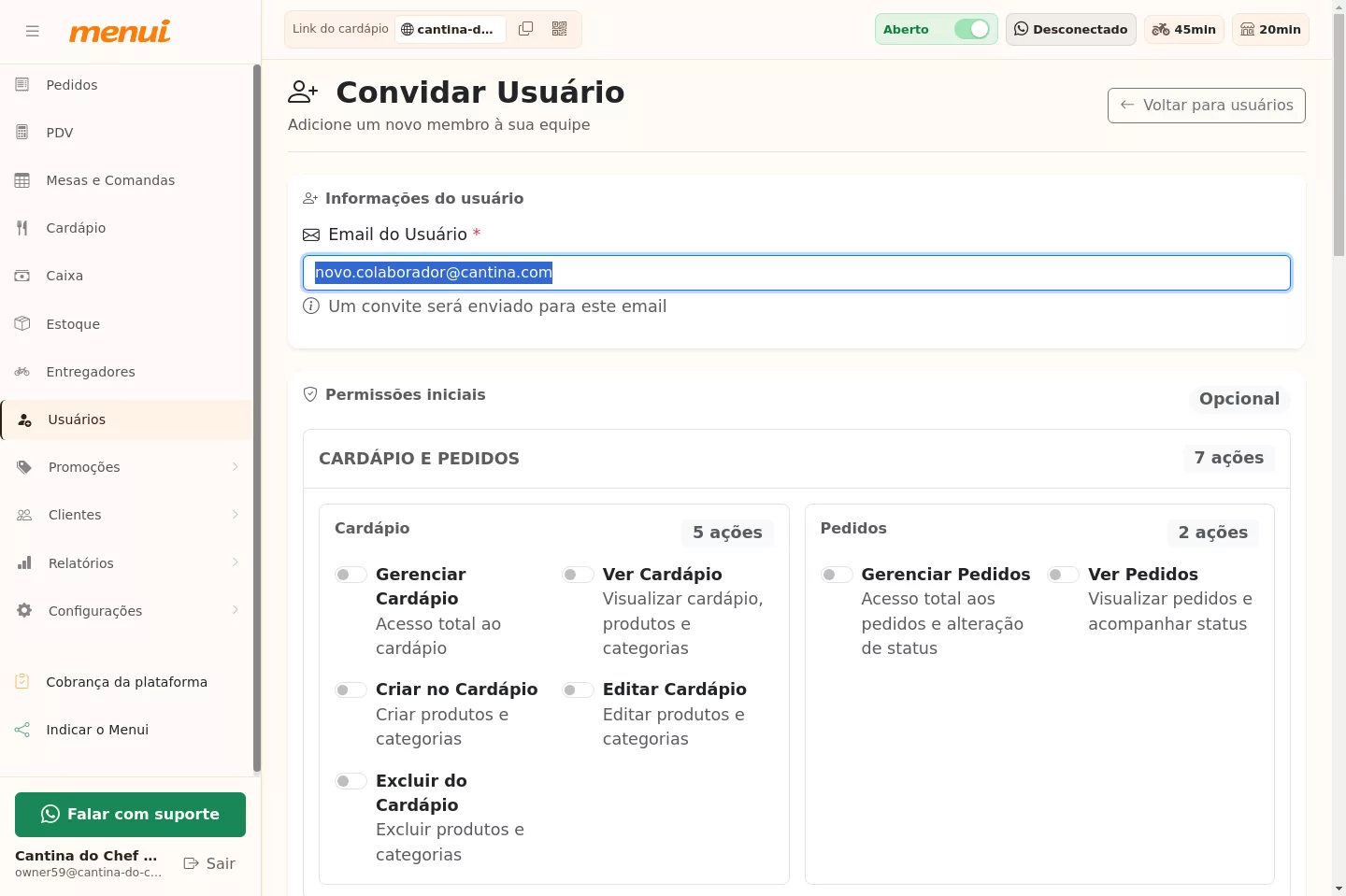The width and height of the screenshot is (1346, 896).
Task: Click the sidebar scrollbar
Action: pyautogui.click(x=257, y=419)
